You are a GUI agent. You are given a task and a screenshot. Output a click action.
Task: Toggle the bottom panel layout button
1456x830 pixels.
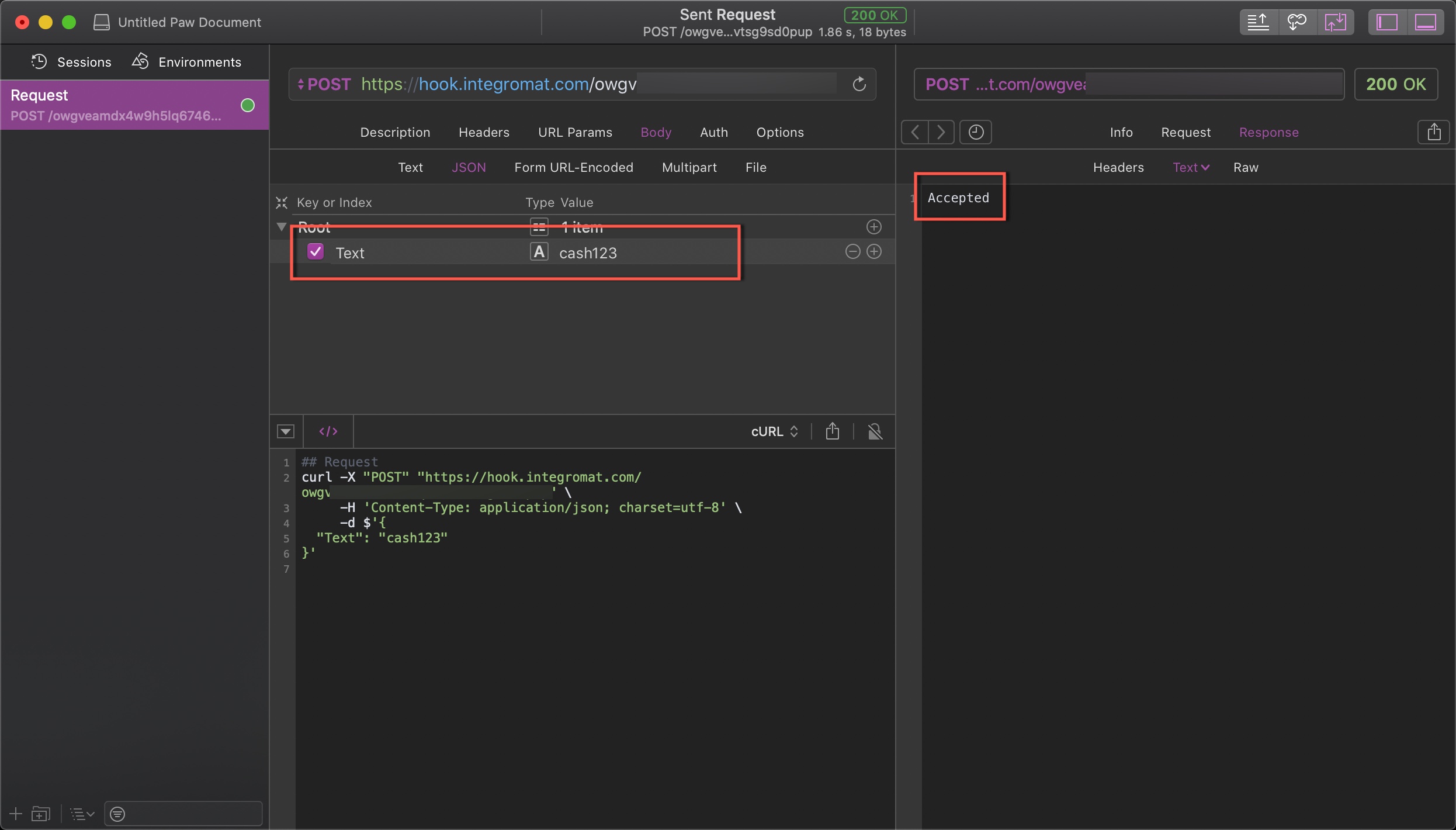(1425, 22)
